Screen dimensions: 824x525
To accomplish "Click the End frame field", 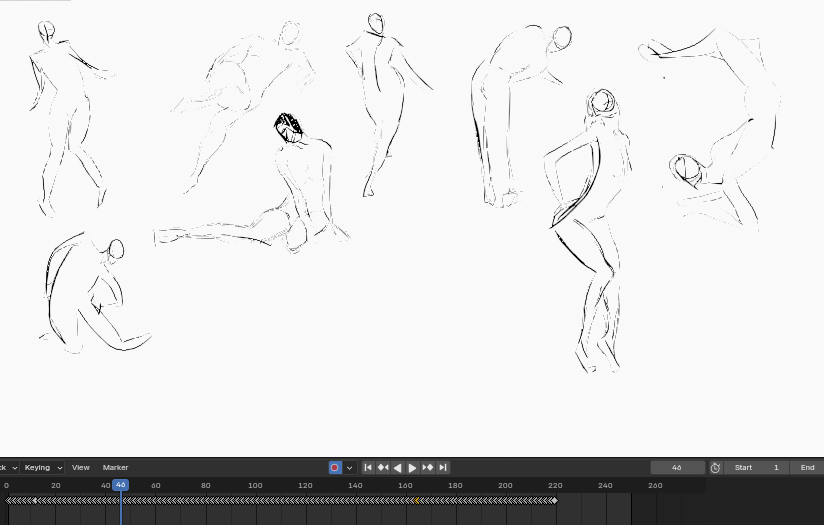I will pos(807,468).
